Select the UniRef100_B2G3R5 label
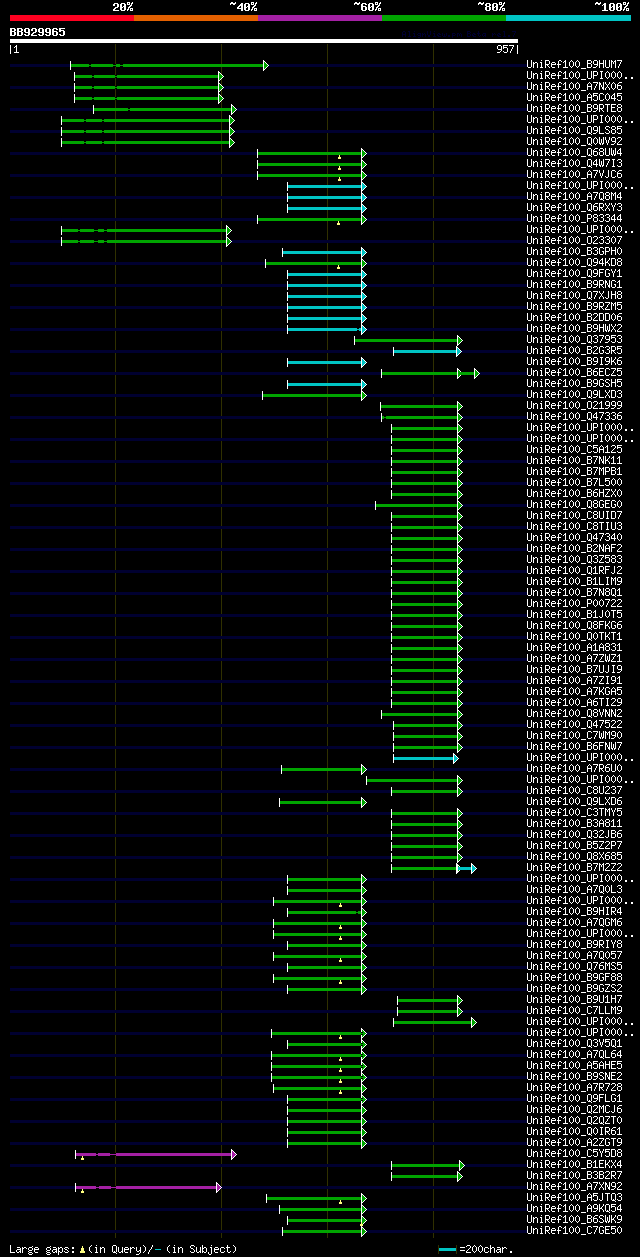Viewport: 640px width, 1257px height. click(x=574, y=351)
